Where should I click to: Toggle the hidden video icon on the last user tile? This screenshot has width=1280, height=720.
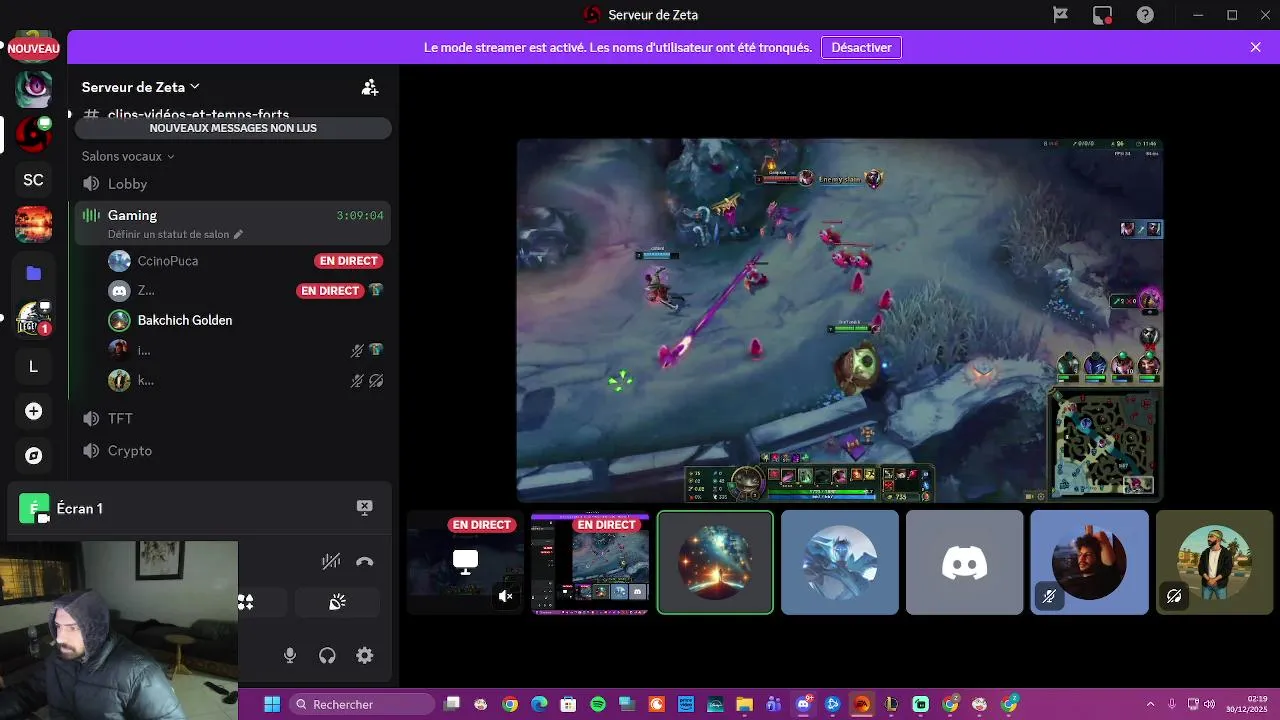(1174, 597)
